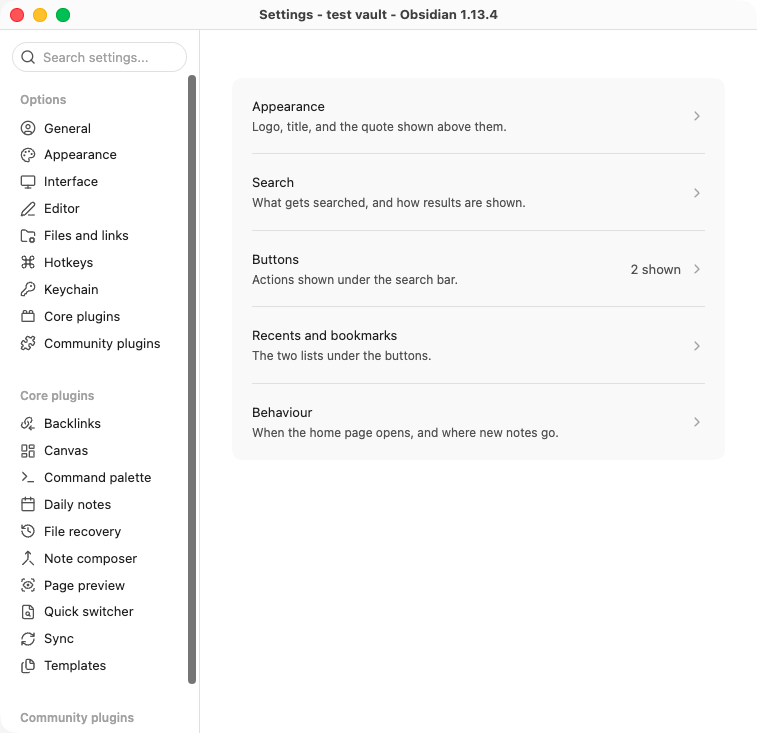Image resolution: width=757 pixels, height=733 pixels.
Task: Open the Files and links tab label
Action: point(86,236)
